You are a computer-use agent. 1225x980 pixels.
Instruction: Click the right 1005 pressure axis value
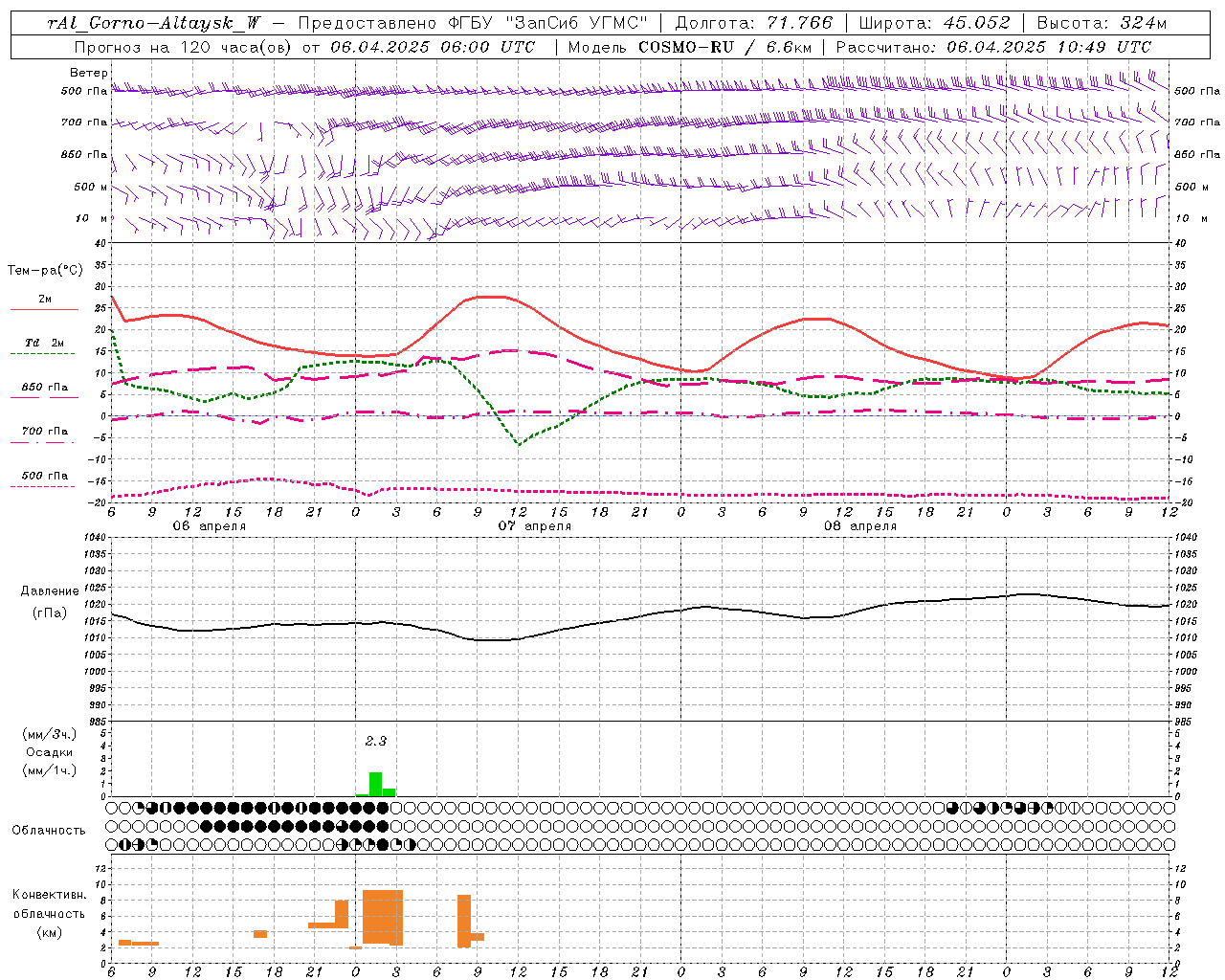tap(1185, 655)
